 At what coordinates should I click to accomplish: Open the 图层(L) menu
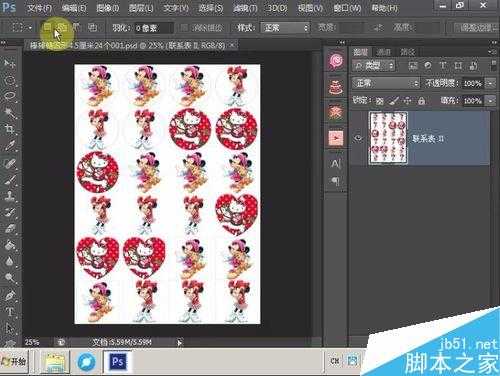tap(141, 8)
